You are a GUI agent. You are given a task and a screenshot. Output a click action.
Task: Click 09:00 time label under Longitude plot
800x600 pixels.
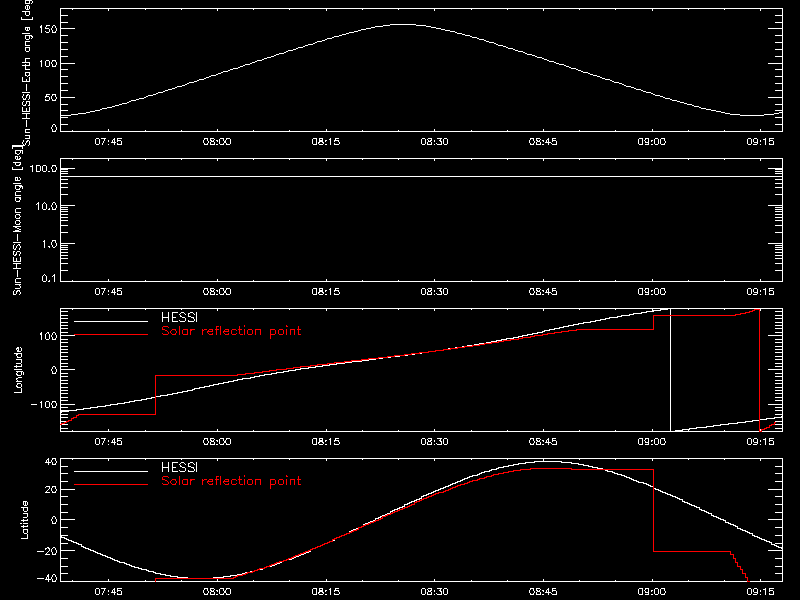point(652,442)
